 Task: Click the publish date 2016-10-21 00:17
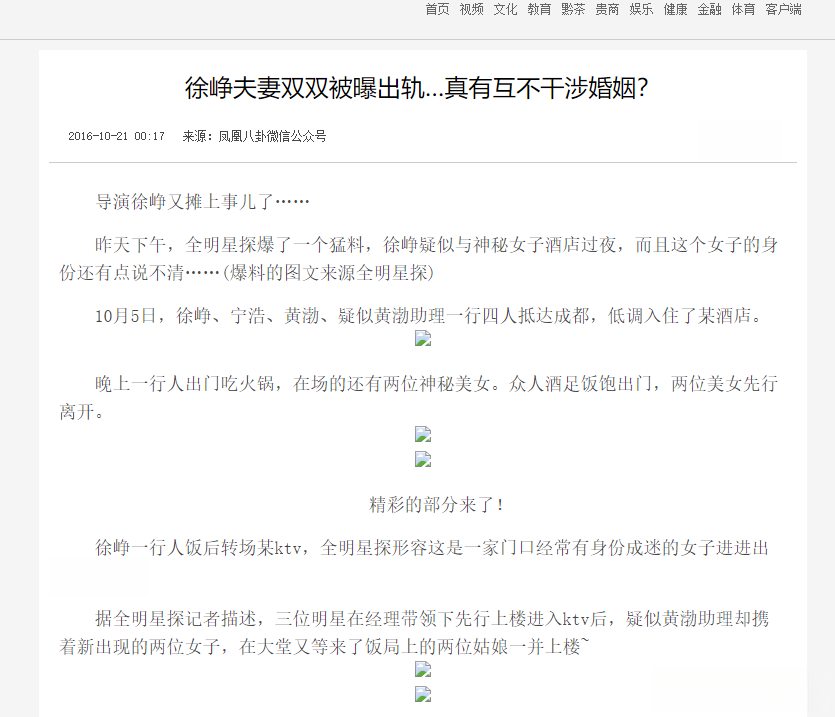116,136
